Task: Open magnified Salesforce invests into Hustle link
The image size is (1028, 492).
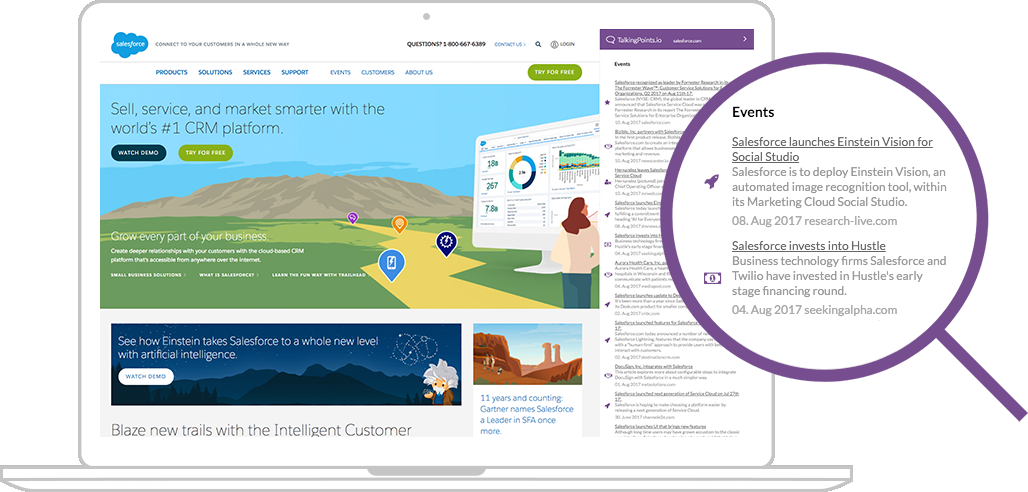Action: coord(808,245)
